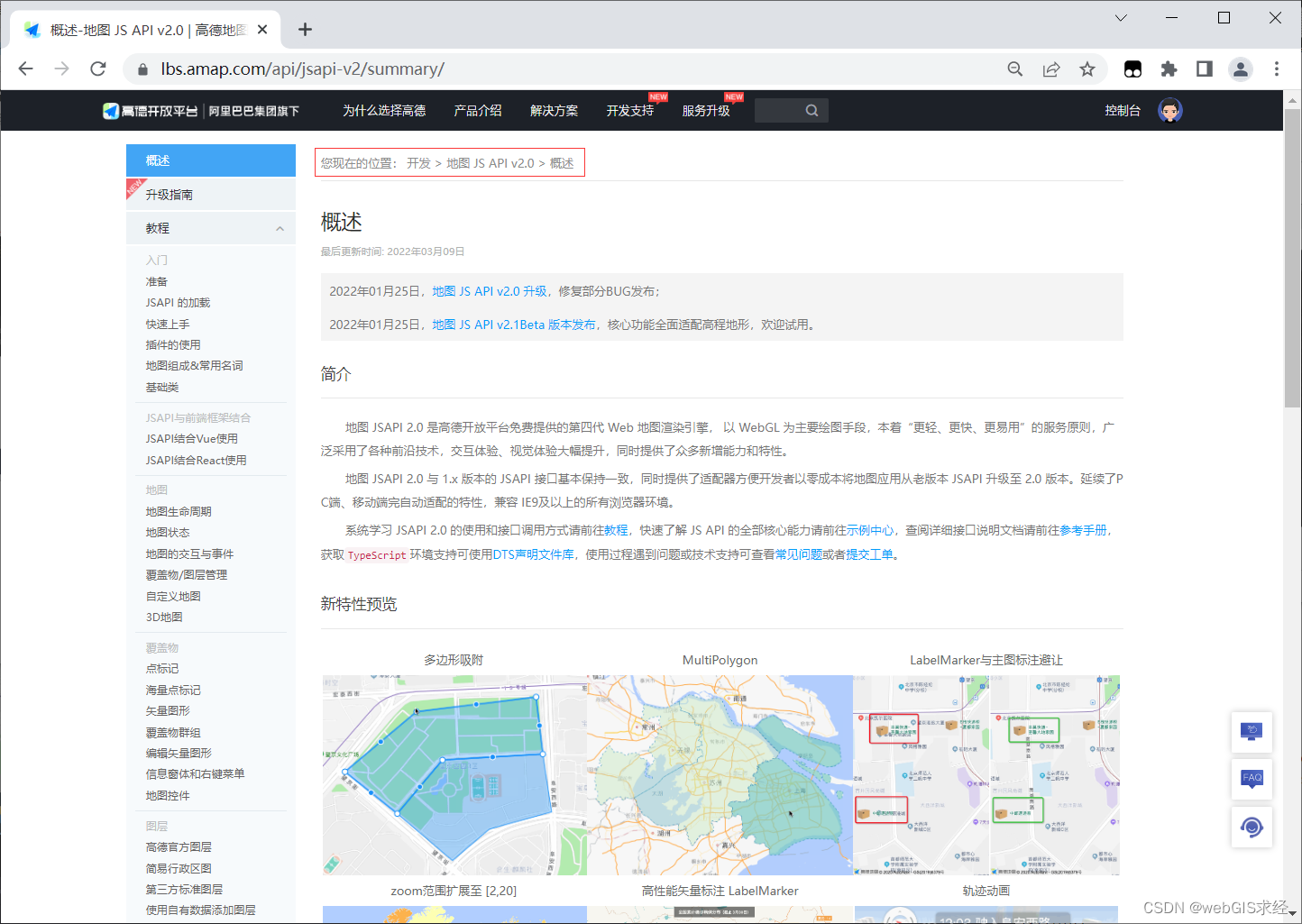Screen dimensions: 1302x924
Task: Open 快速上手 in sidebar
Action: tap(168, 325)
